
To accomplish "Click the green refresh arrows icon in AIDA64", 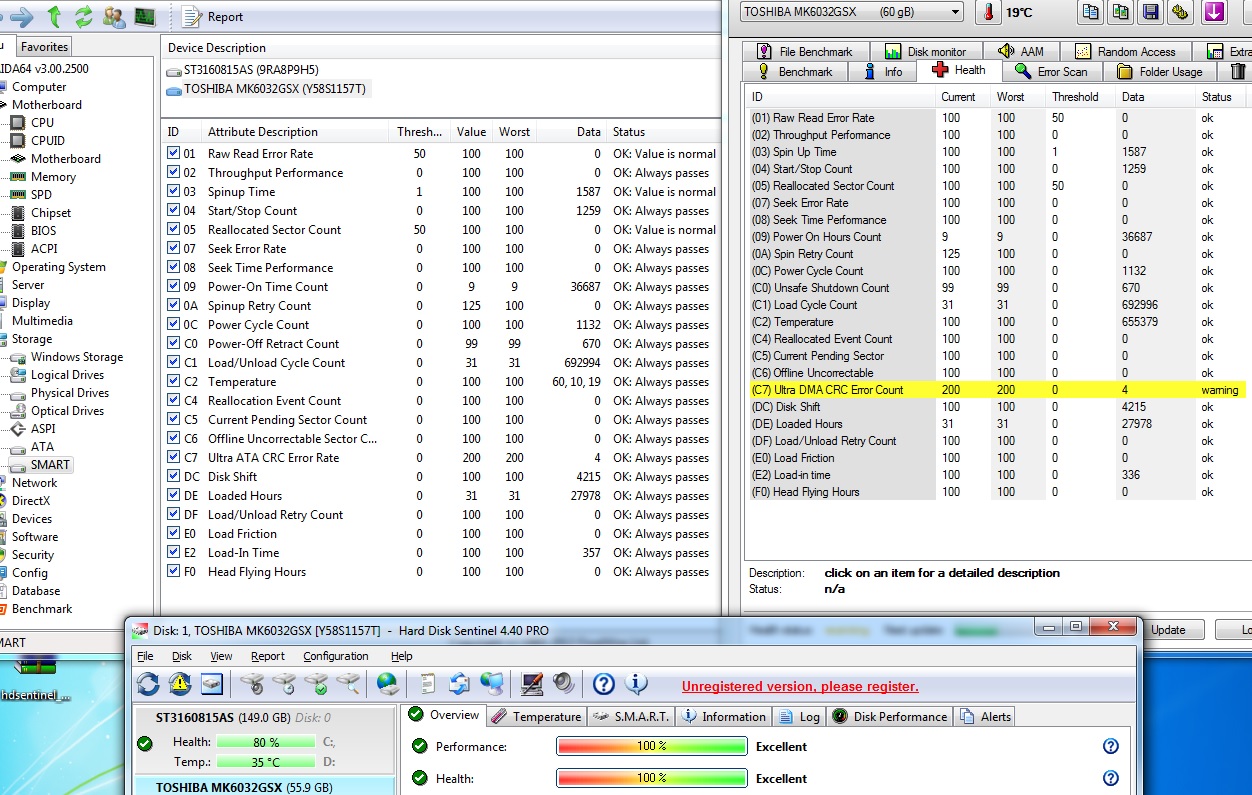I will pos(84,17).
